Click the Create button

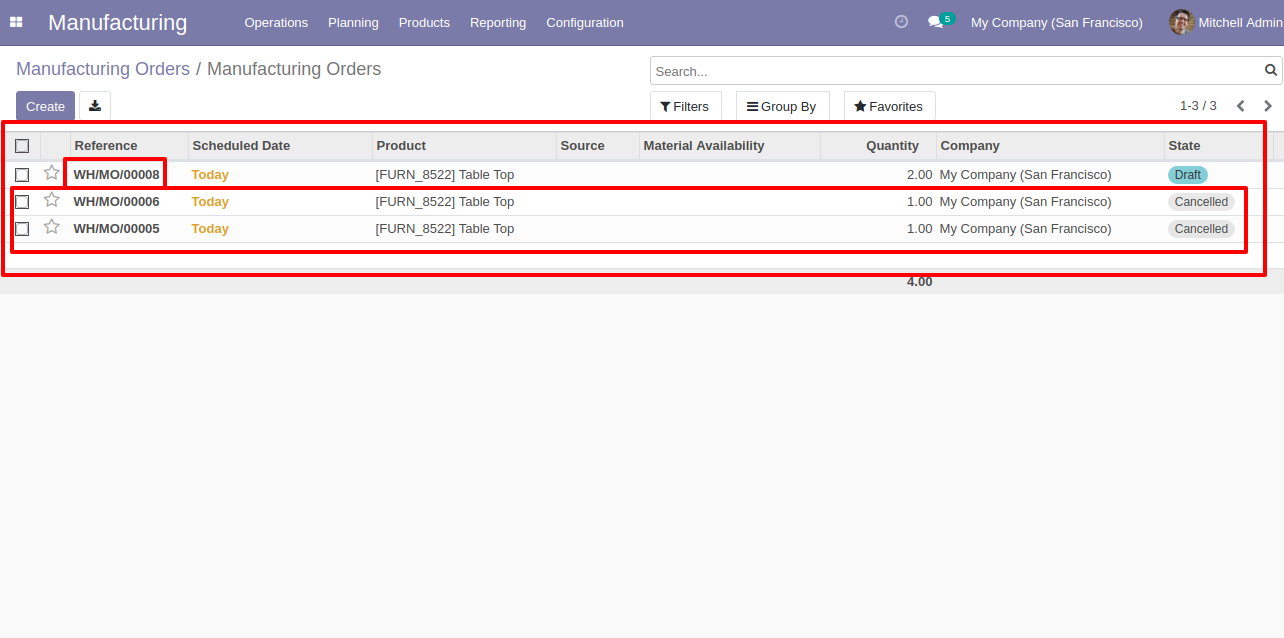[x=45, y=106]
